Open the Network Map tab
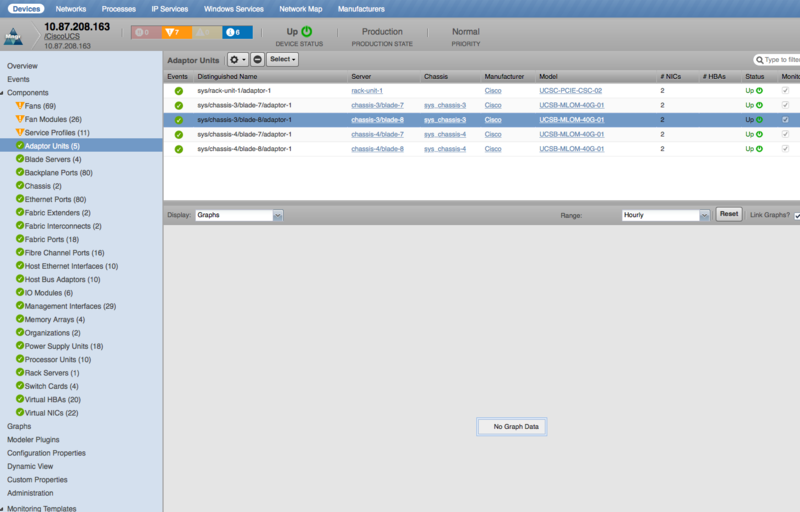800x512 pixels. pos(301,9)
